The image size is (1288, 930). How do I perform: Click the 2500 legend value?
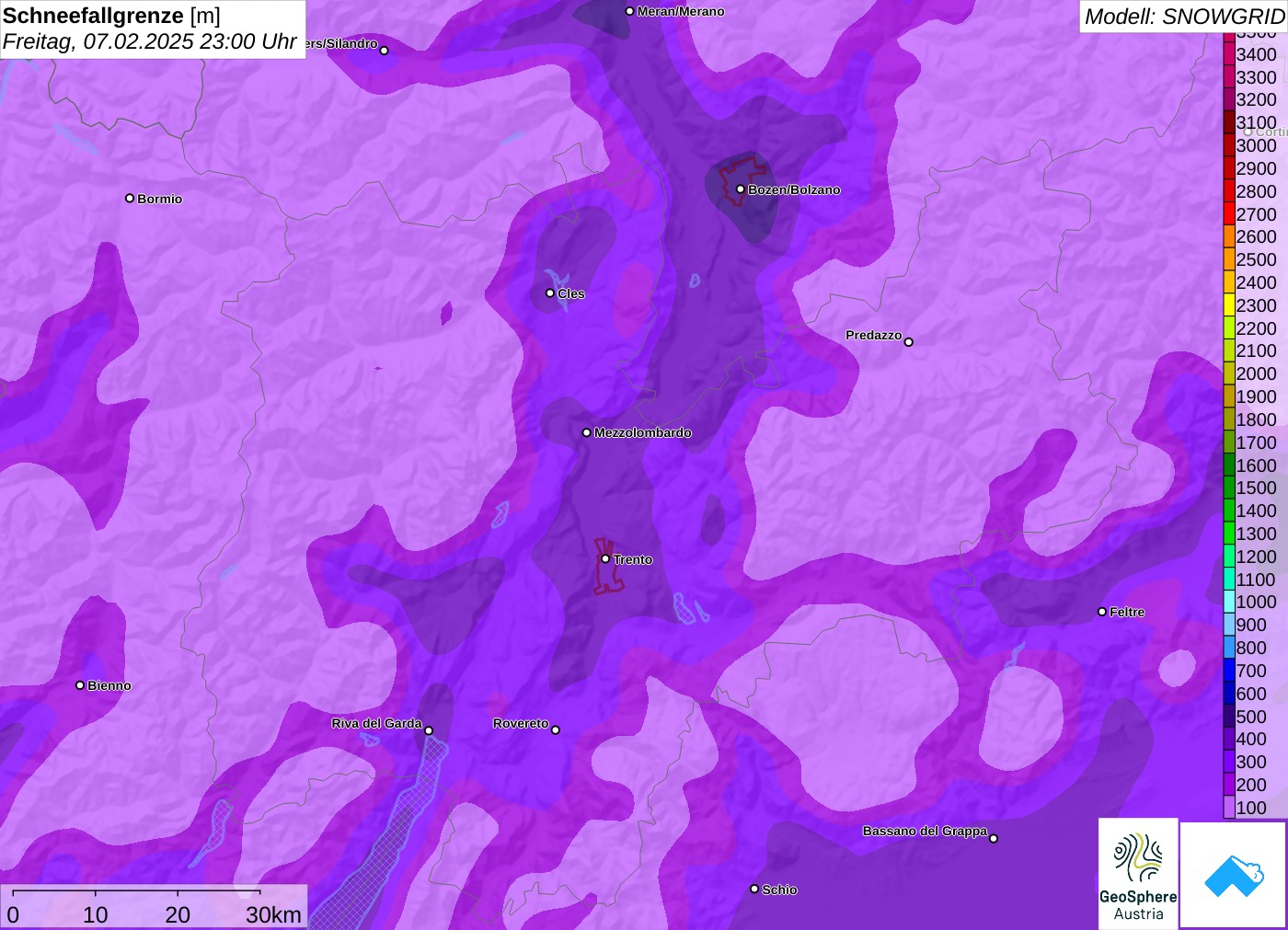[x=1256, y=259]
